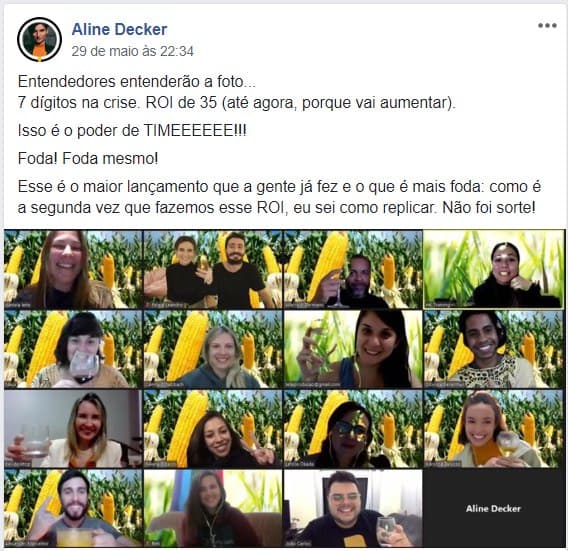Screen dimensions: 568x551
Task: Select the tile of woman making peace sign
Action: [213, 429]
